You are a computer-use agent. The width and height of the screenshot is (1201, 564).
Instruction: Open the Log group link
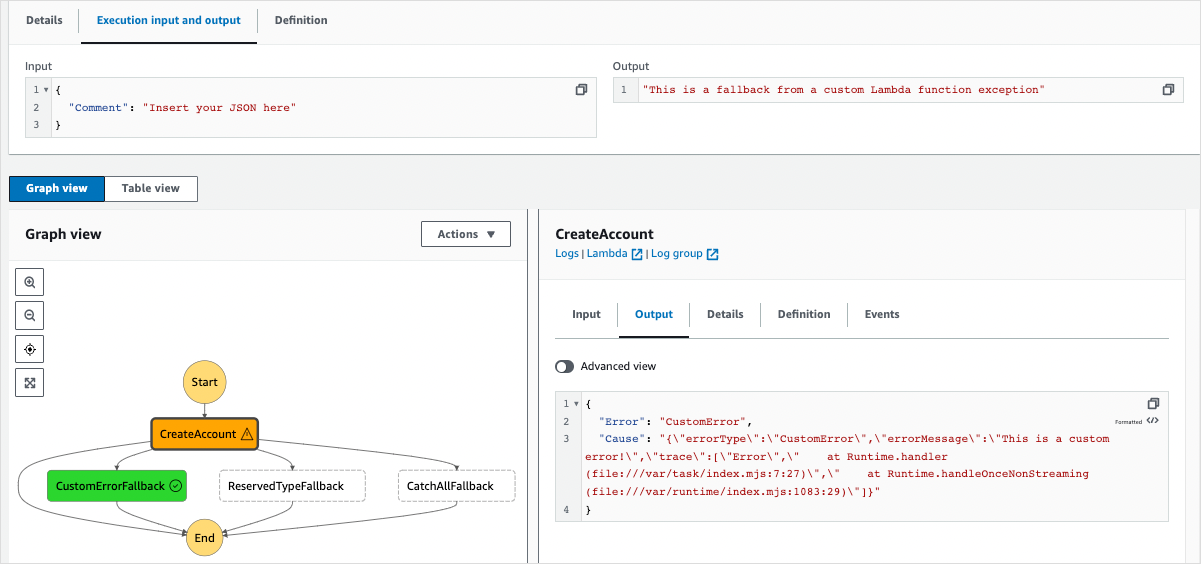tap(684, 254)
